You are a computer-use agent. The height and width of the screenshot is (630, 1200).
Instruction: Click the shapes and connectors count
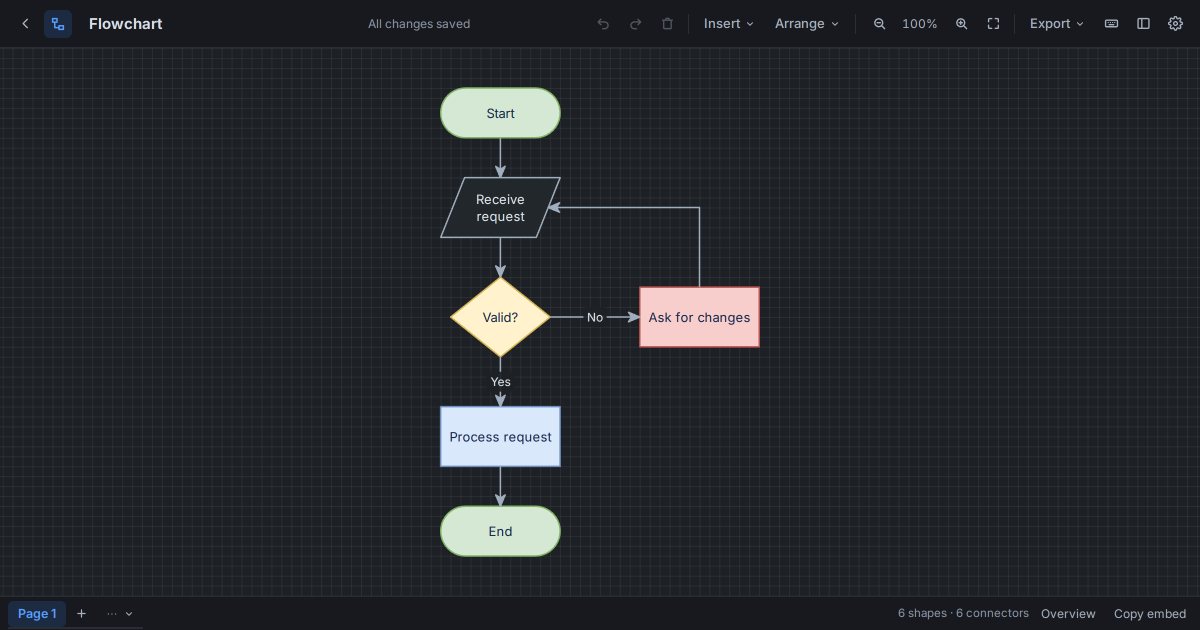coord(963,613)
